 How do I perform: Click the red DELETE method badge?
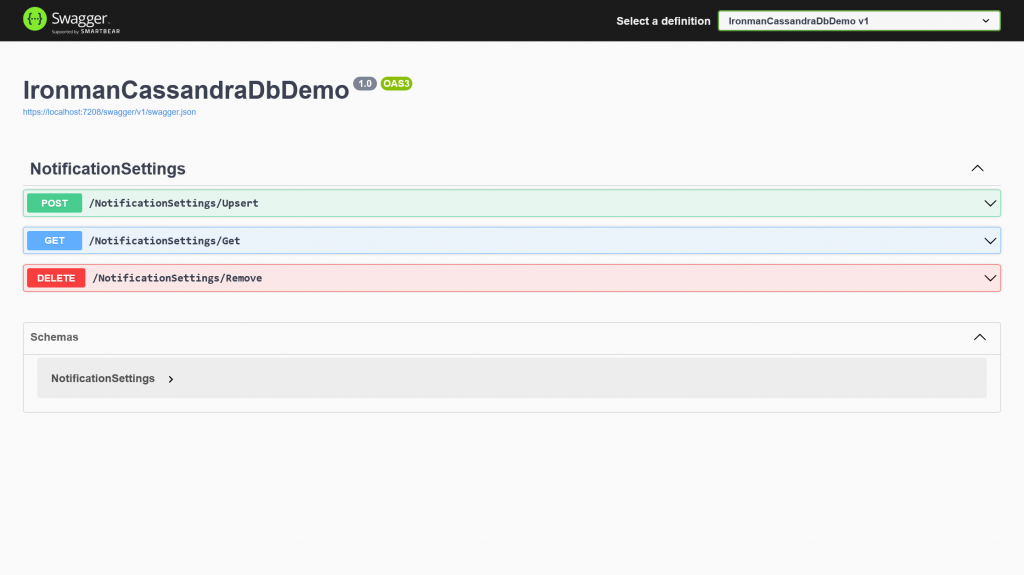56,278
